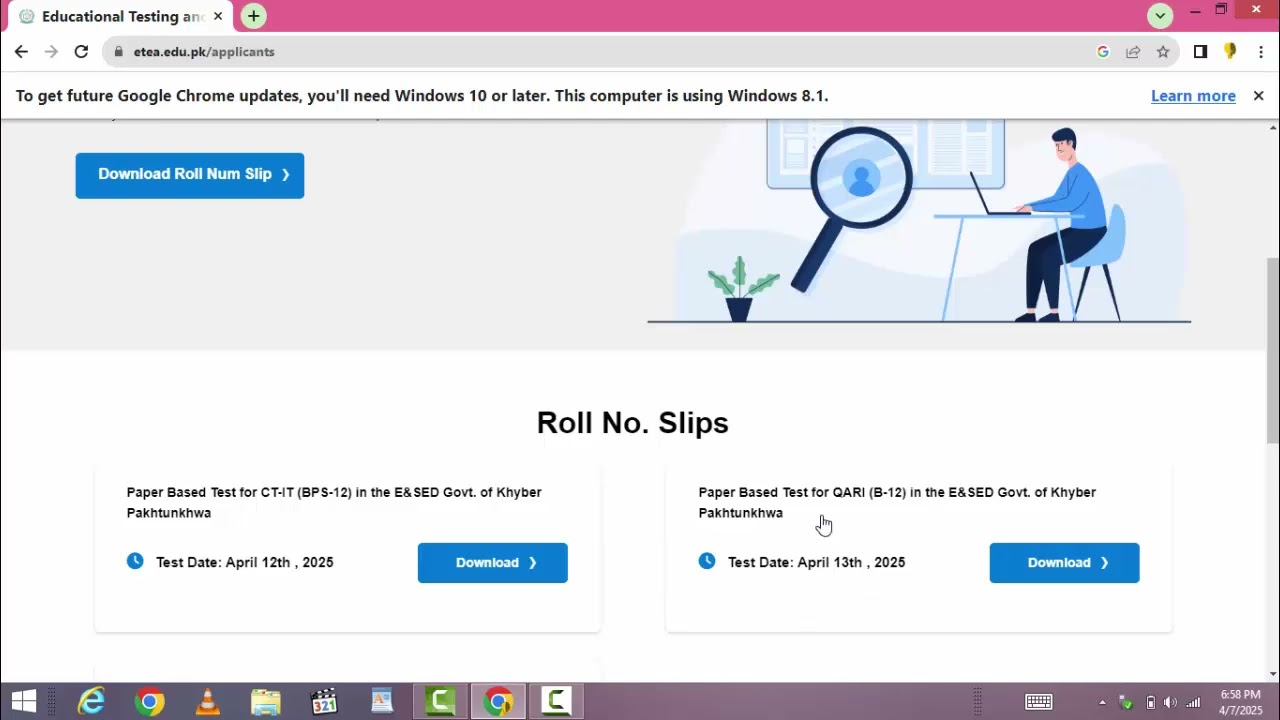Click the 'Roll No. Slips' heading
The height and width of the screenshot is (720, 1280).
click(x=632, y=423)
